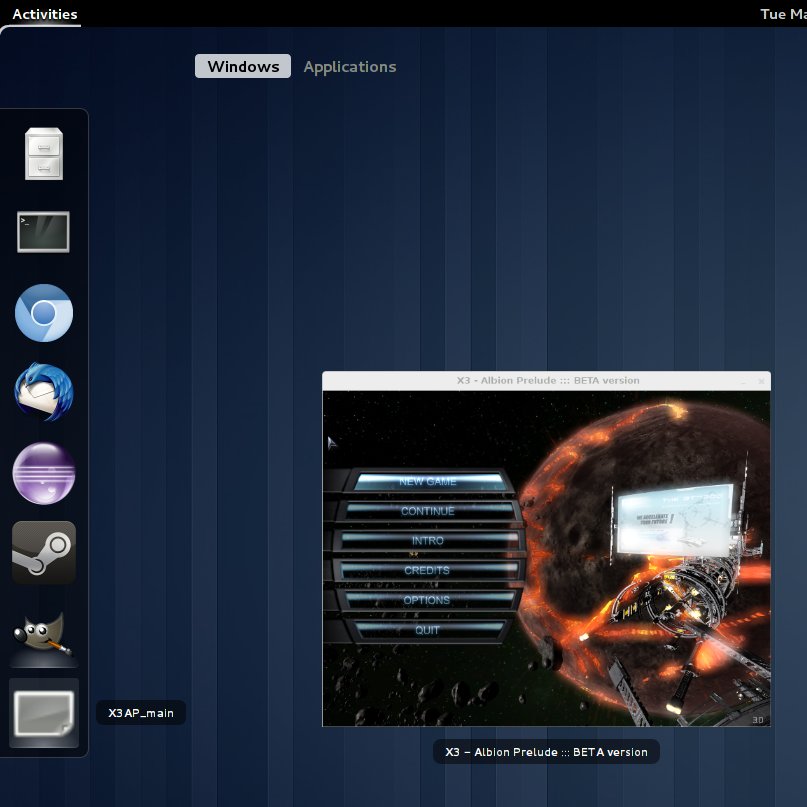807x807 pixels.
Task: Click CREDITS in the X3 menu
Action: (427, 570)
